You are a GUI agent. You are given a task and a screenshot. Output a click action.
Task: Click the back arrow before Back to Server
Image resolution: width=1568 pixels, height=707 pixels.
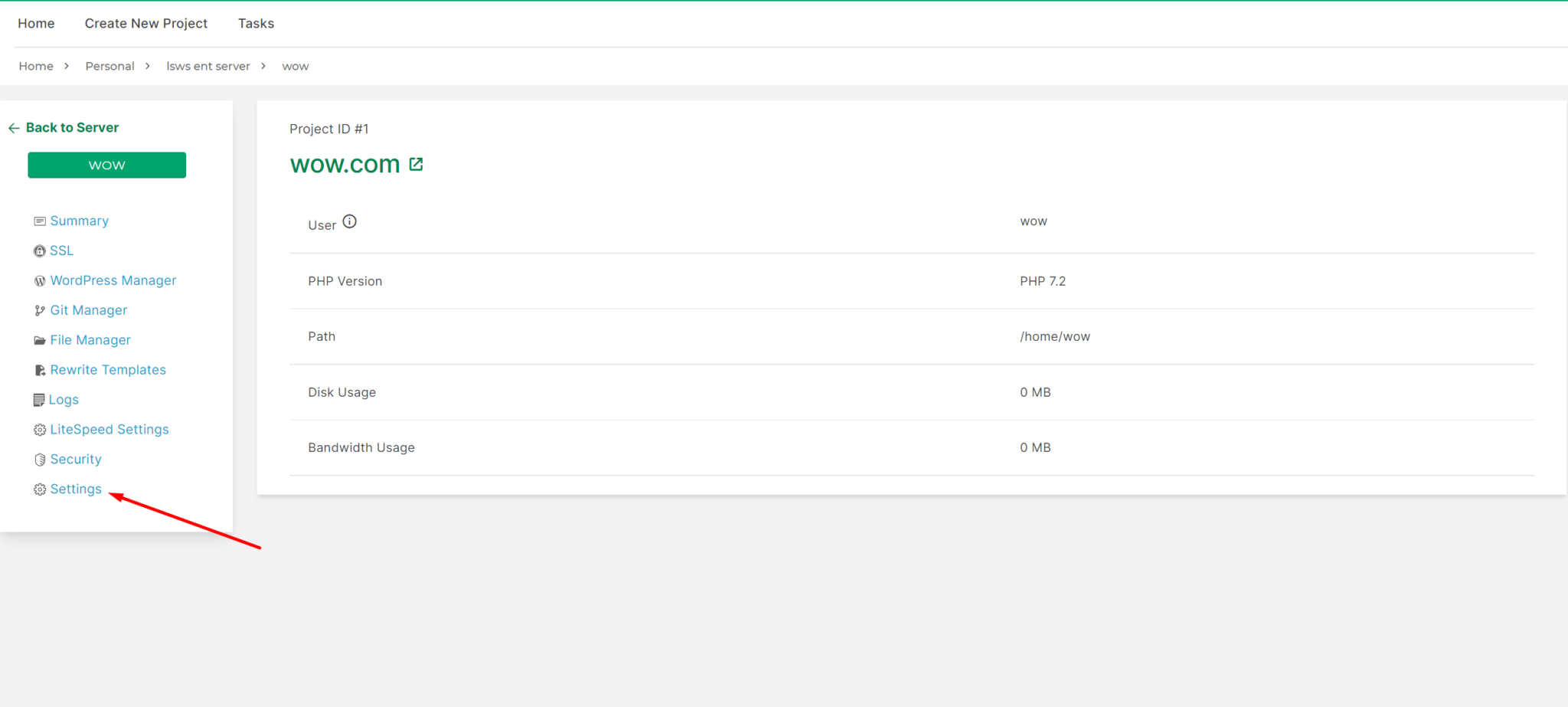tap(13, 127)
